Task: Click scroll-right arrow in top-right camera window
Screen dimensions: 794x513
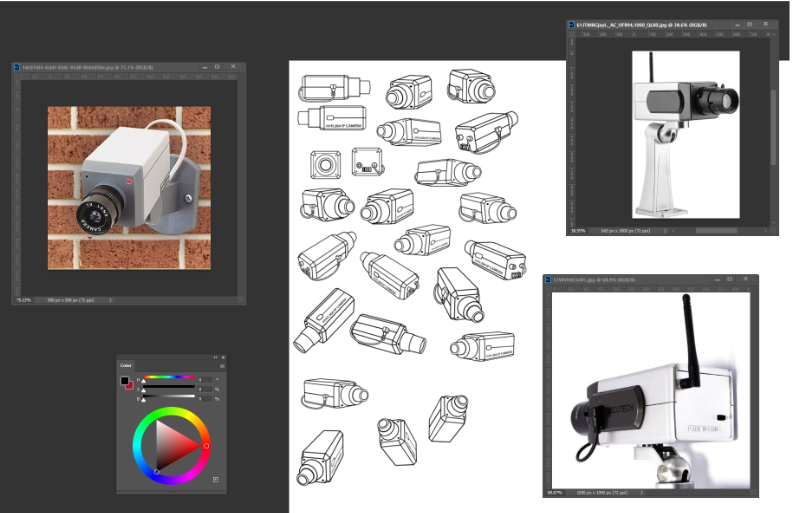Action: pyautogui.click(x=767, y=231)
